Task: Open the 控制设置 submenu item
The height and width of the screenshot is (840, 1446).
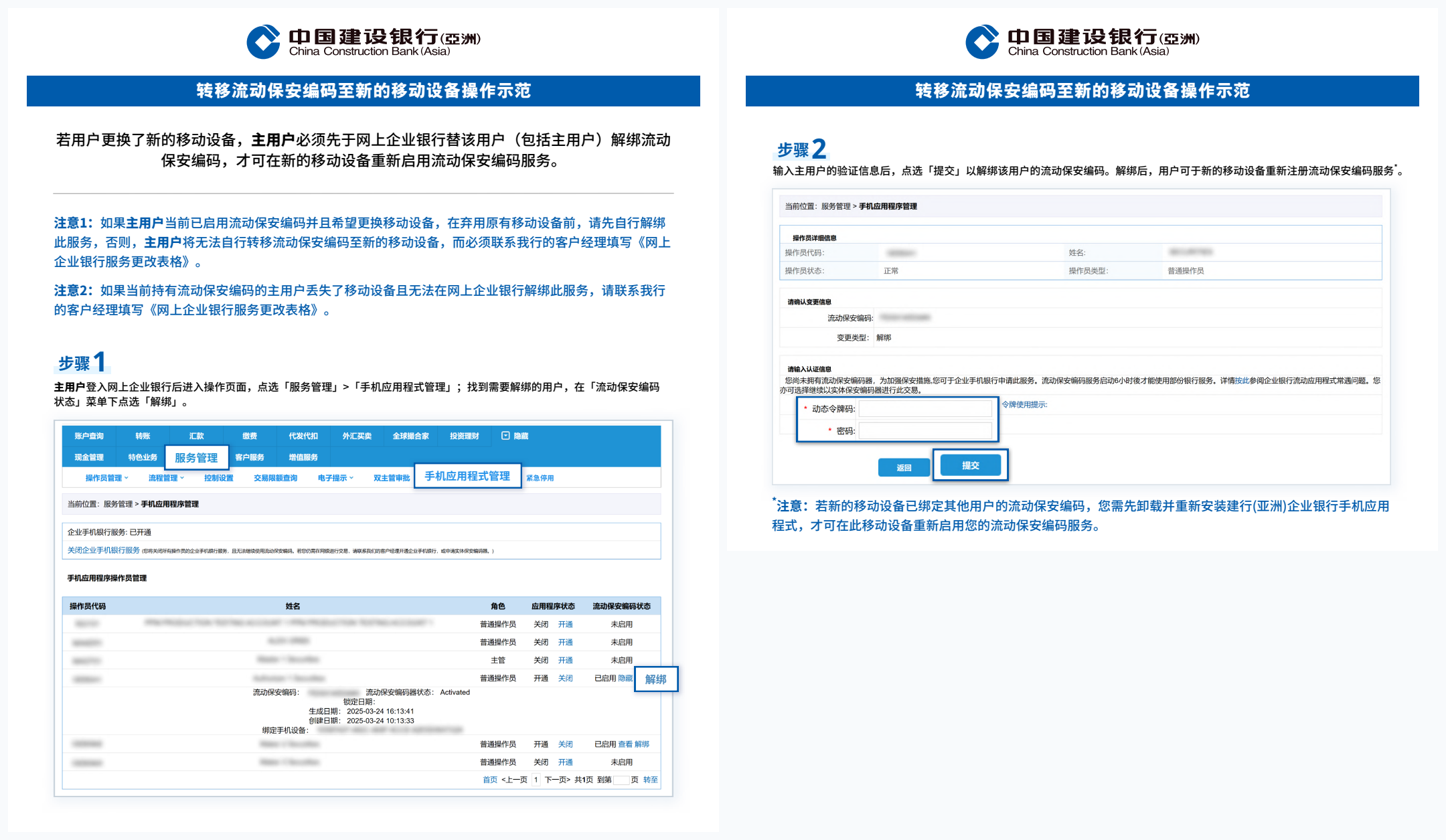Action: pos(219,478)
